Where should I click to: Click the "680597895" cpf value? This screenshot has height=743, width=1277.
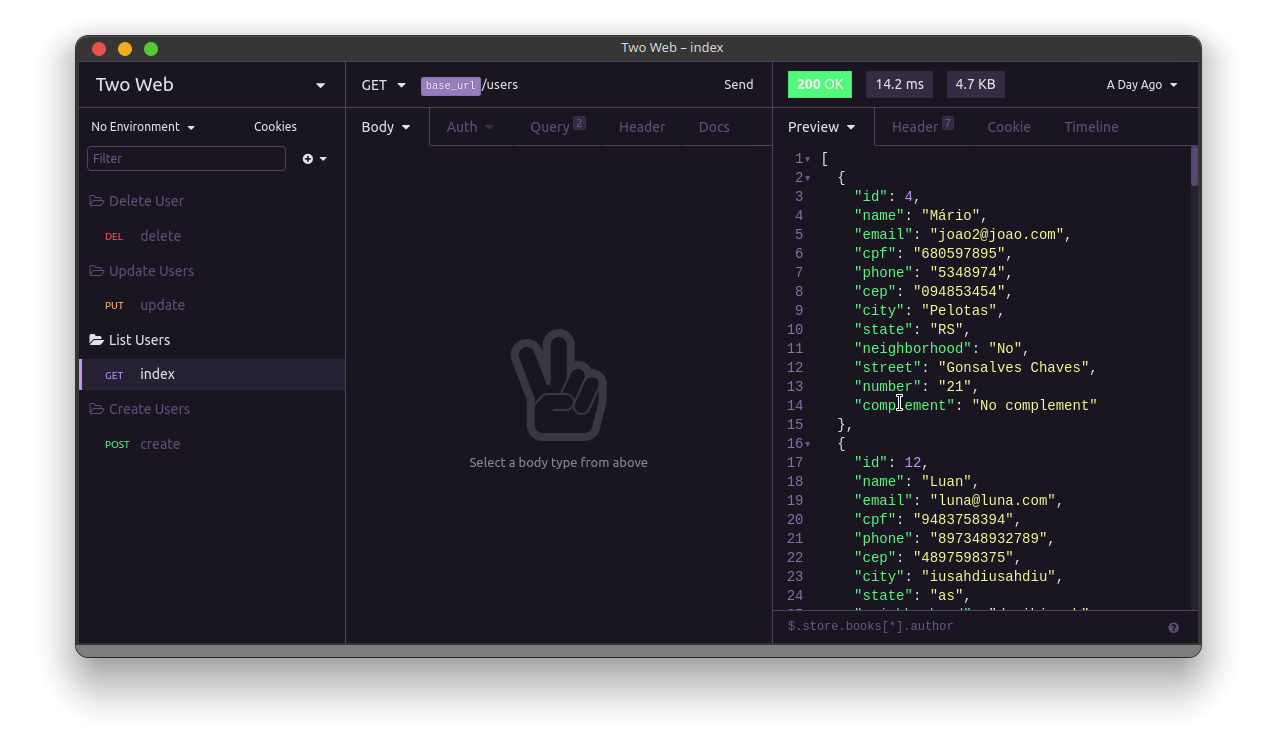pyautogui.click(x=959, y=254)
